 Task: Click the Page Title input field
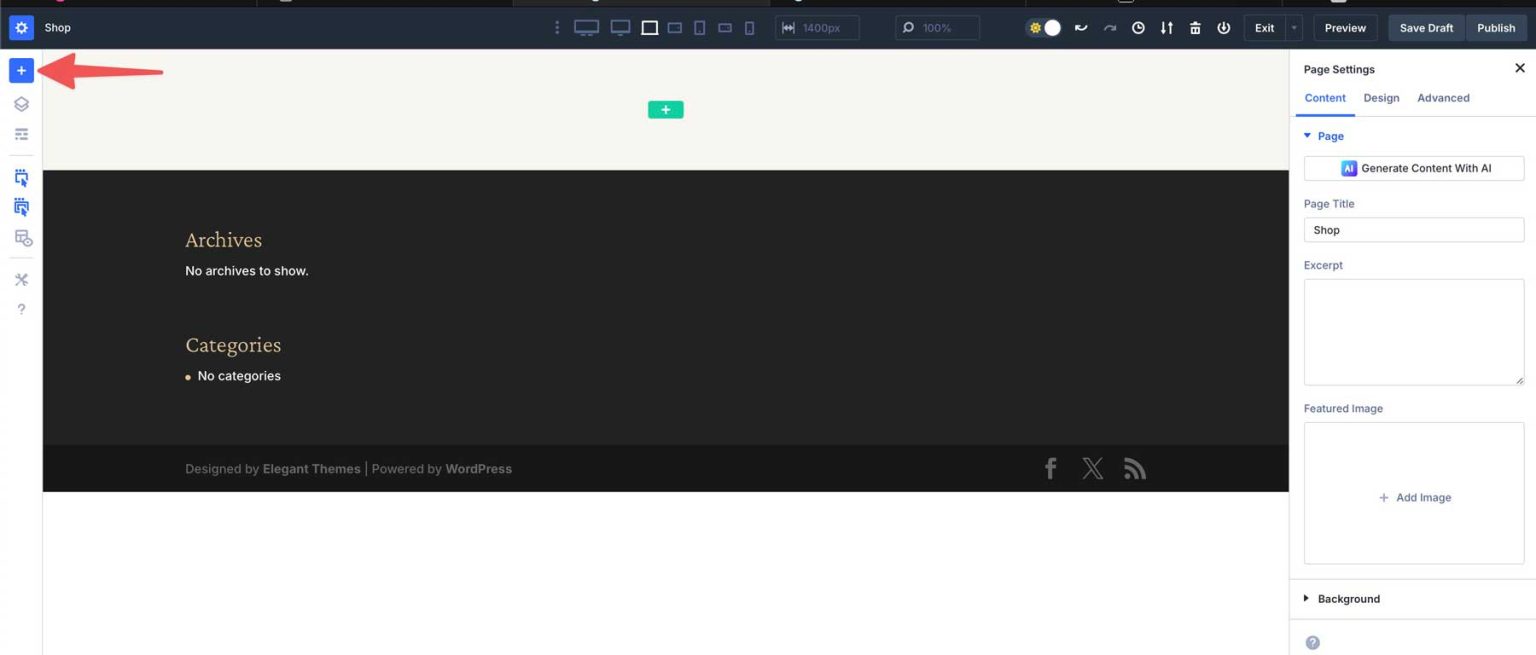click(x=1413, y=229)
